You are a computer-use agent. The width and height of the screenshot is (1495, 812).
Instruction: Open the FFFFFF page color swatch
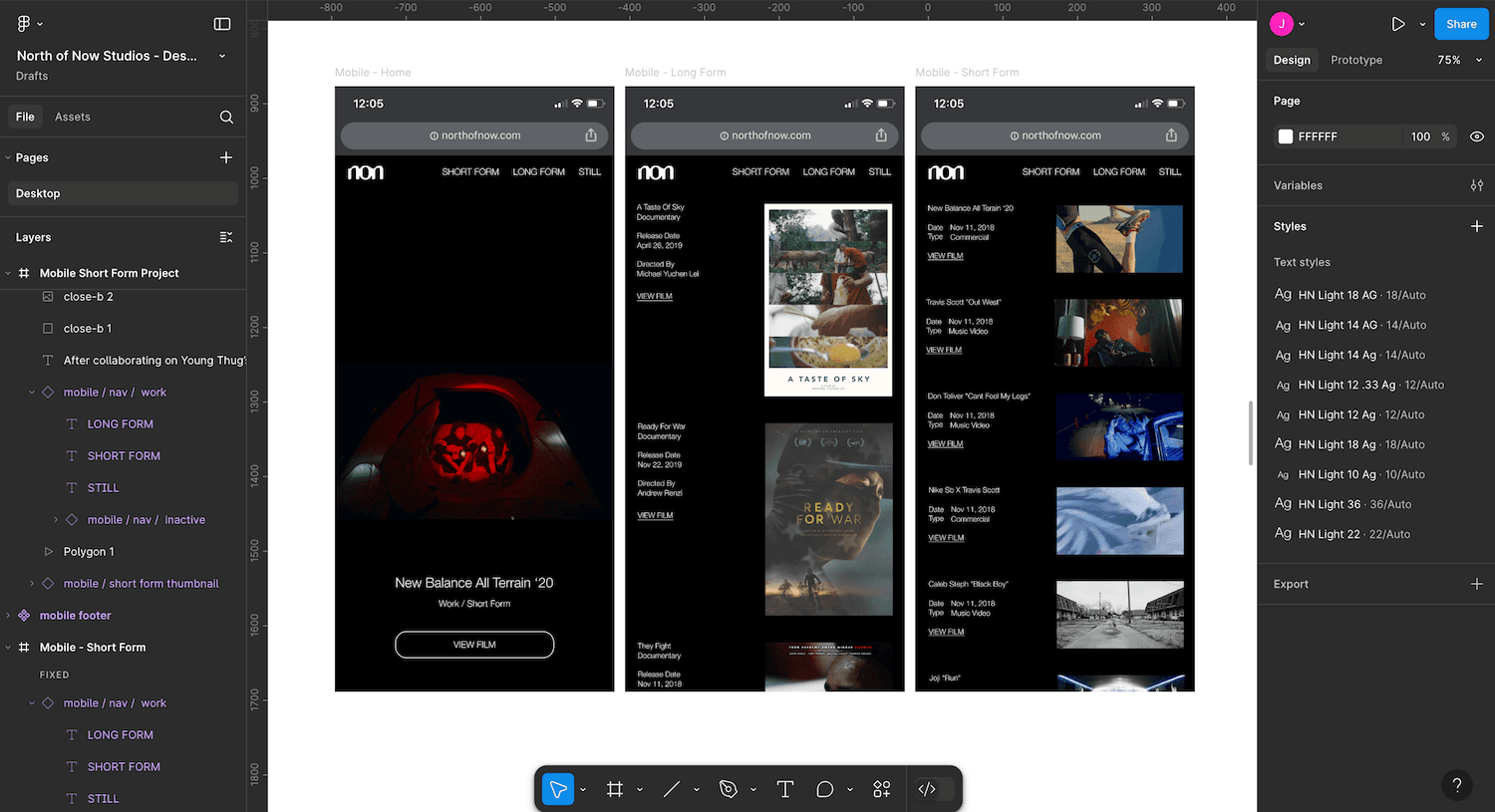click(1286, 136)
